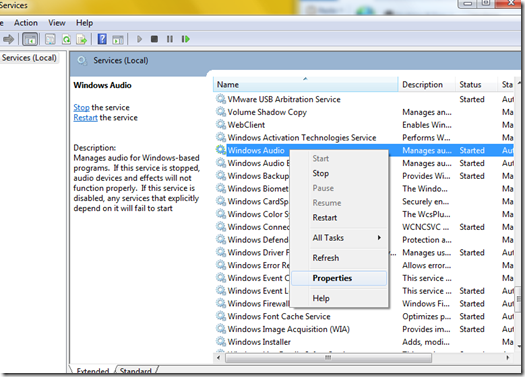Open the blue Help question mark icon
525x377 pixels.
[x=102, y=39]
